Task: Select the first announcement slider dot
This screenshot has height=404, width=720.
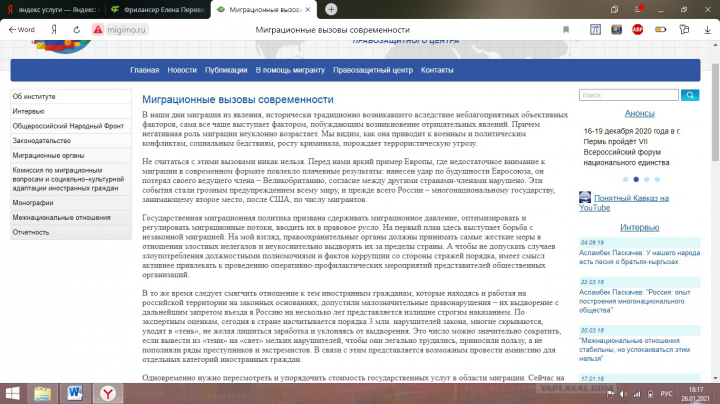Action: [x=625, y=180]
